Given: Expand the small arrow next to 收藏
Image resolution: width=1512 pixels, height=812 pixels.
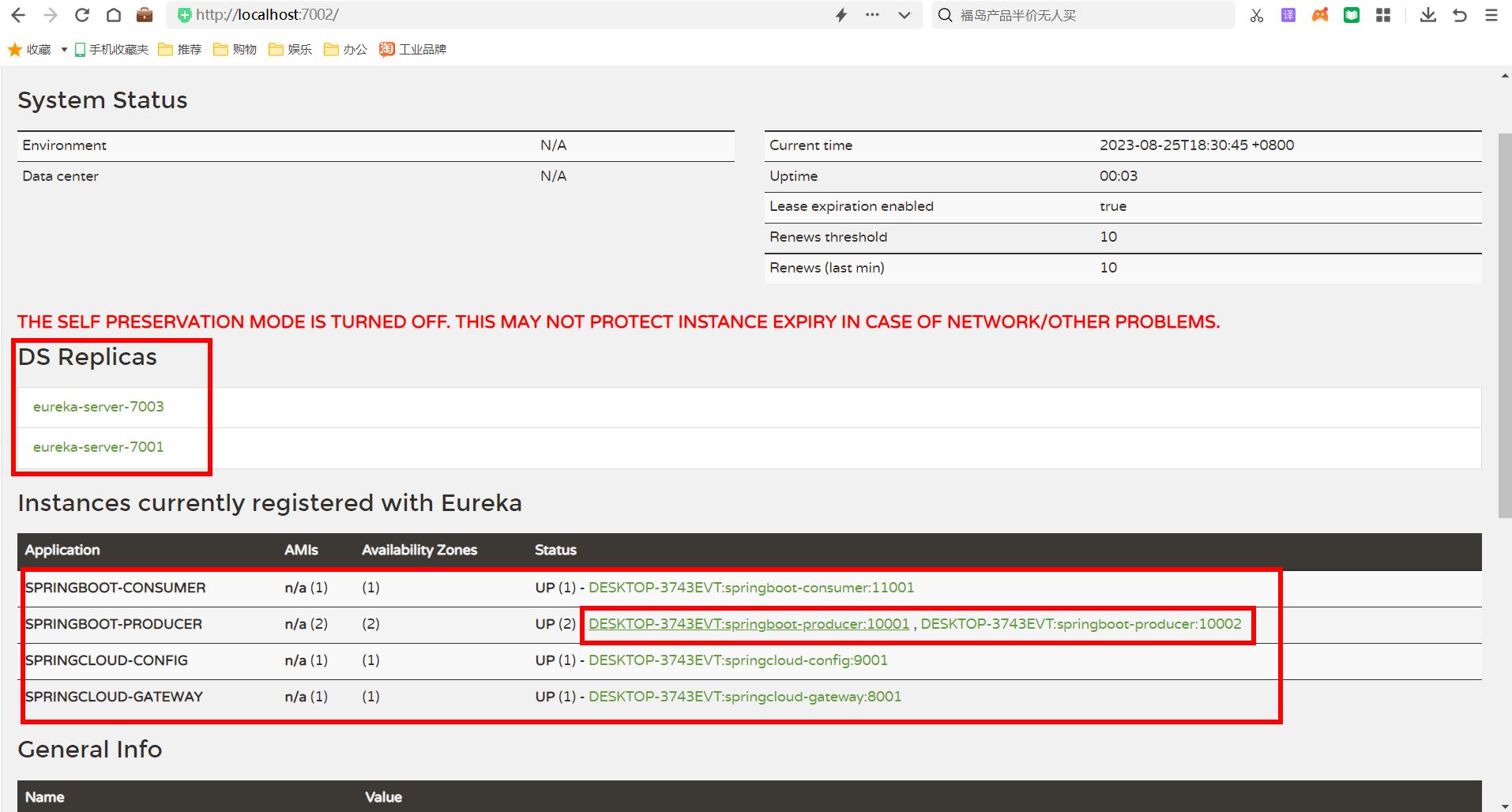Looking at the screenshot, I should tap(64, 50).
